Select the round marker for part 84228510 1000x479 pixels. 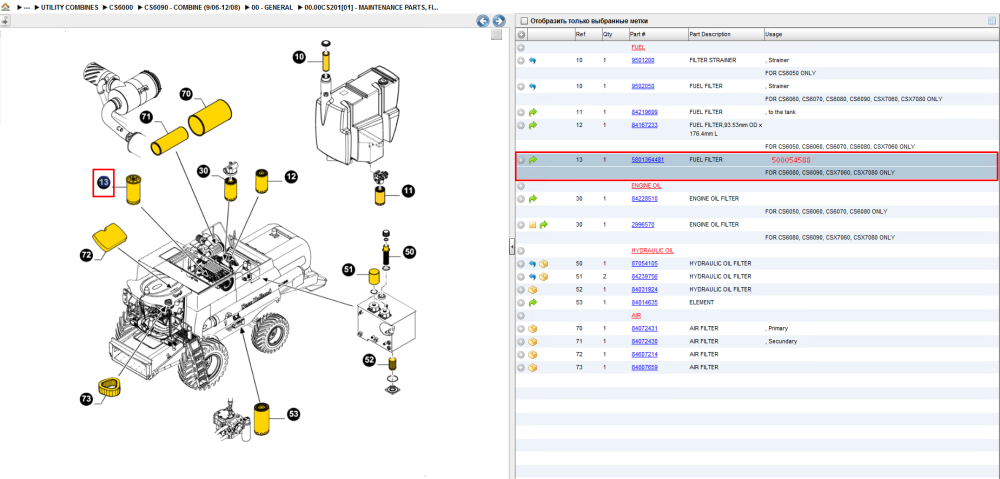click(x=521, y=198)
